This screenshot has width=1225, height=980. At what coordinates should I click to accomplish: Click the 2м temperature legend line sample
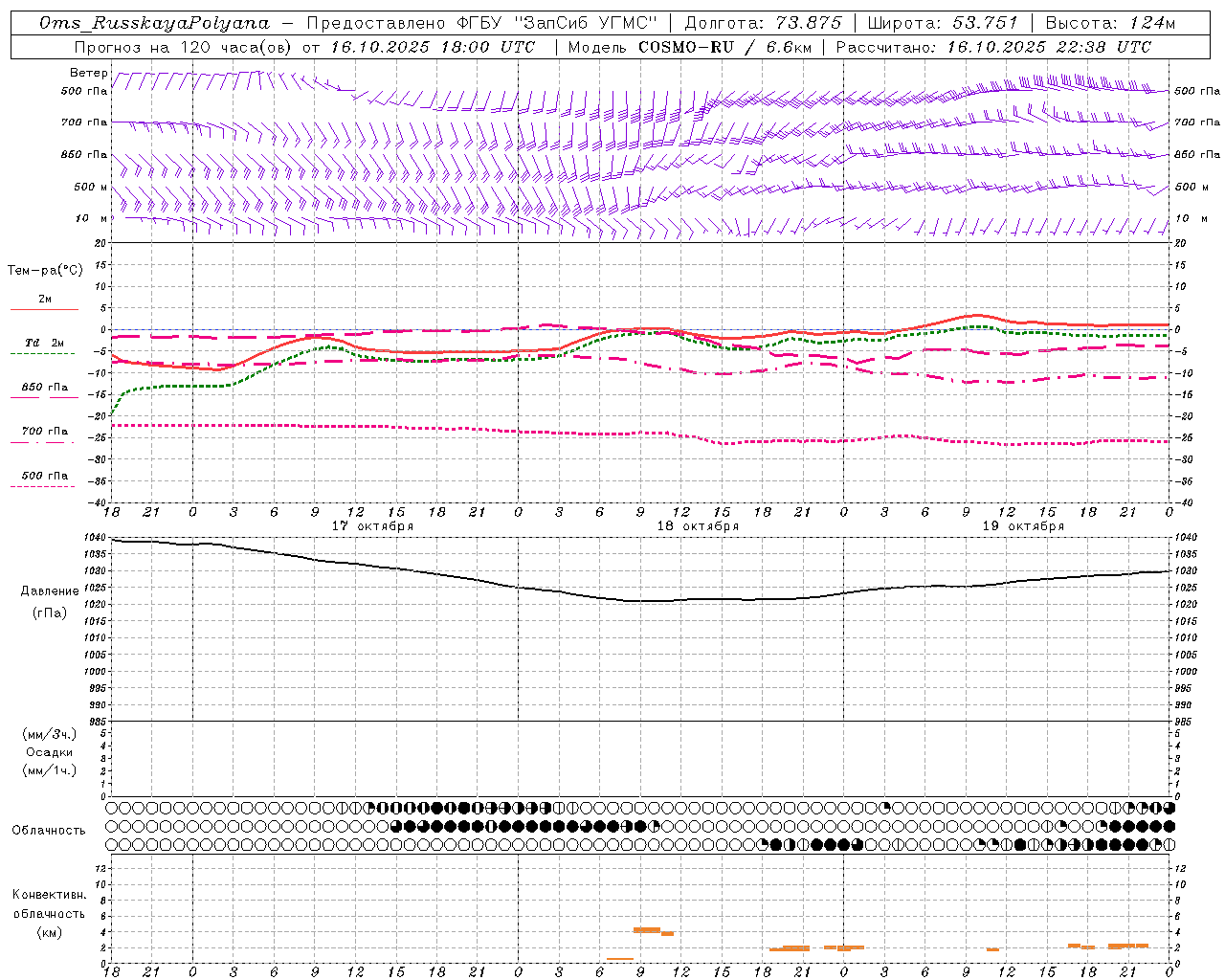[44, 309]
